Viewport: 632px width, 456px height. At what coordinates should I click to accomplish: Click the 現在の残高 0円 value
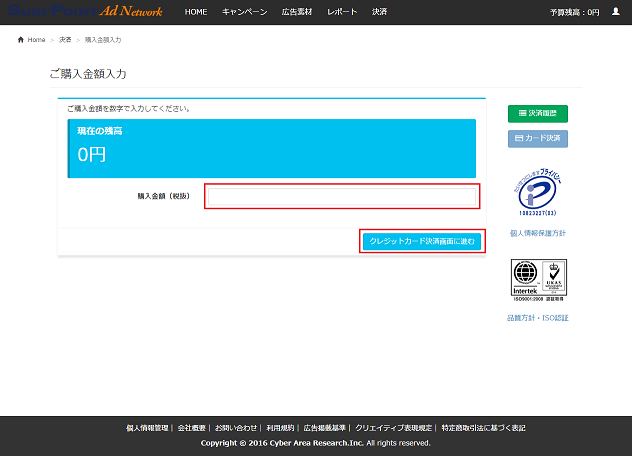point(91,154)
